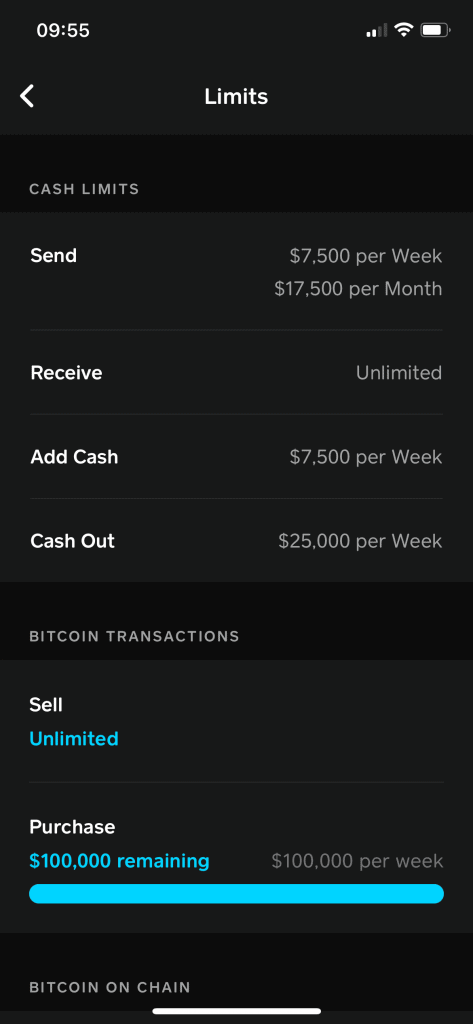Tap the $17,500 per Month value

(358, 289)
